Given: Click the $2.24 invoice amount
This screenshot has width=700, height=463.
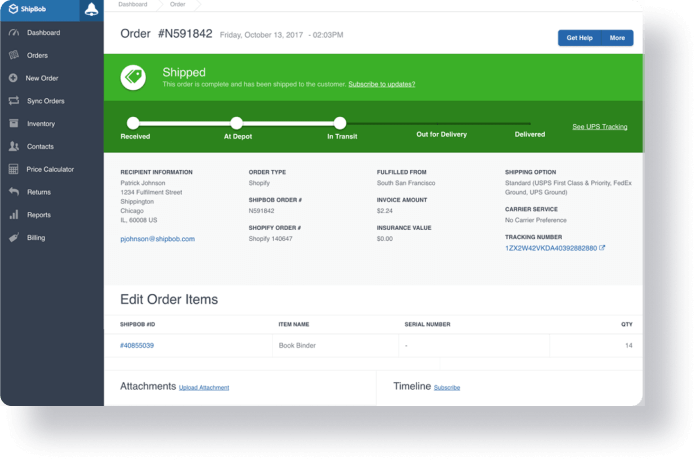Looking at the screenshot, I should pyautogui.click(x=385, y=211).
